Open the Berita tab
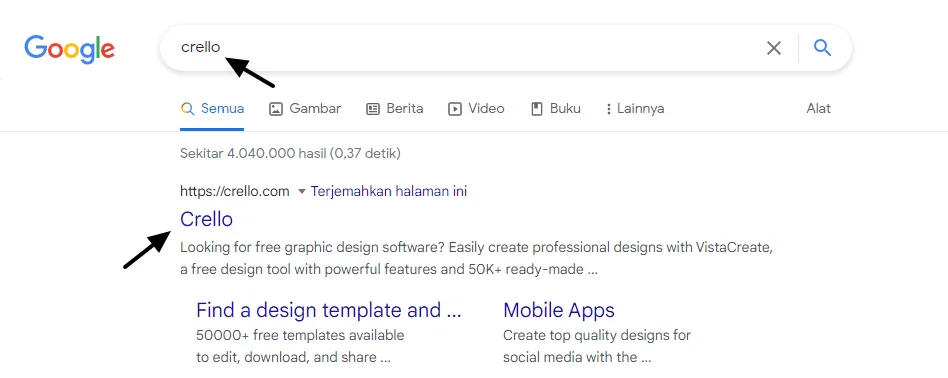Image resolution: width=948 pixels, height=378 pixels. tap(395, 109)
